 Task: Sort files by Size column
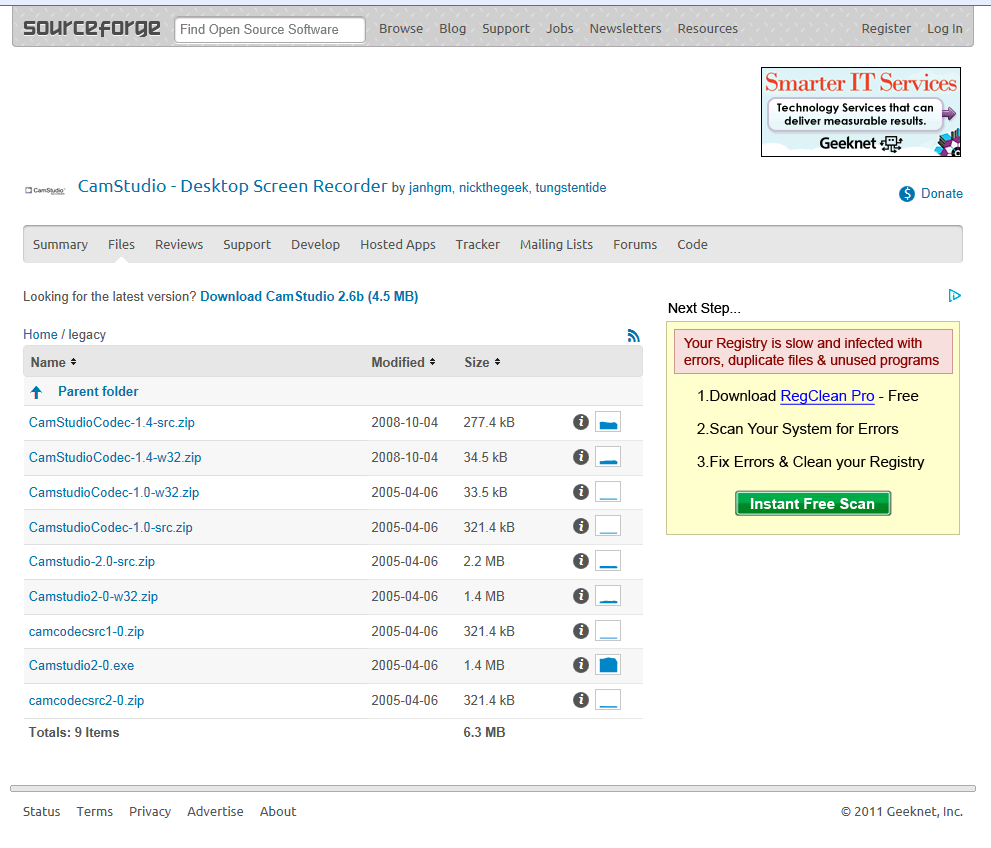pyautogui.click(x=482, y=362)
